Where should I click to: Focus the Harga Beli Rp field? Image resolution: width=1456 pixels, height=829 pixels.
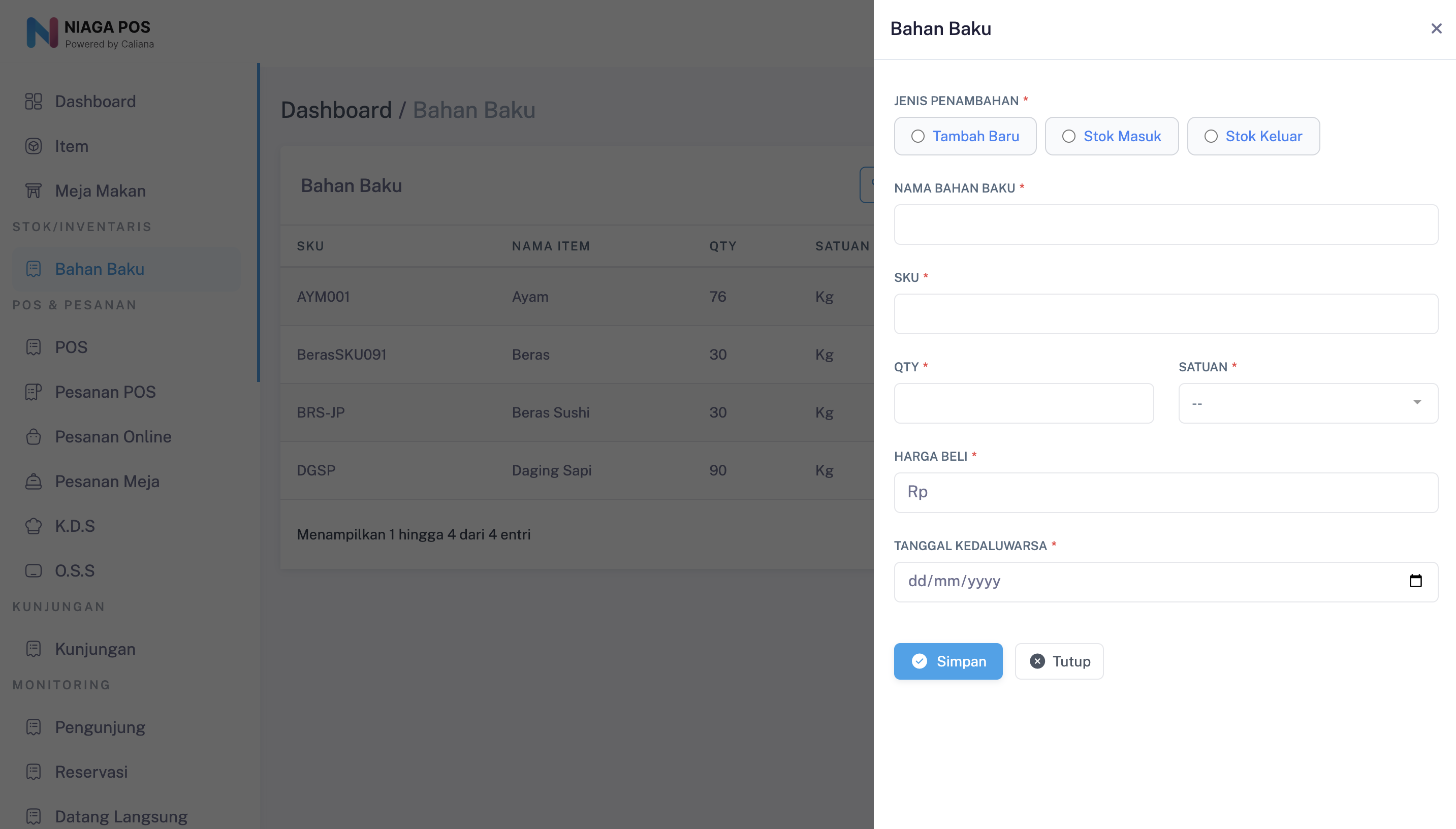[1165, 493]
